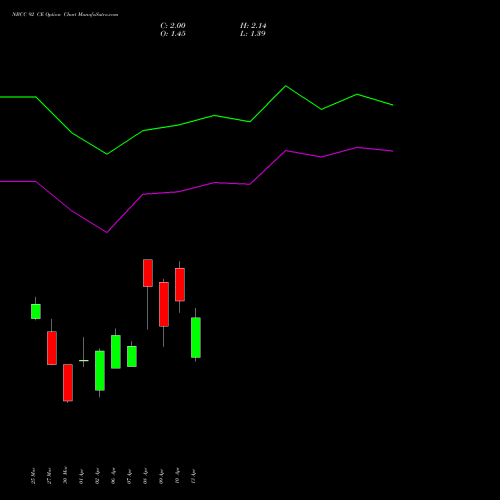Click the 10 Apr date label
500x500 pixels.
[x=177, y=476]
